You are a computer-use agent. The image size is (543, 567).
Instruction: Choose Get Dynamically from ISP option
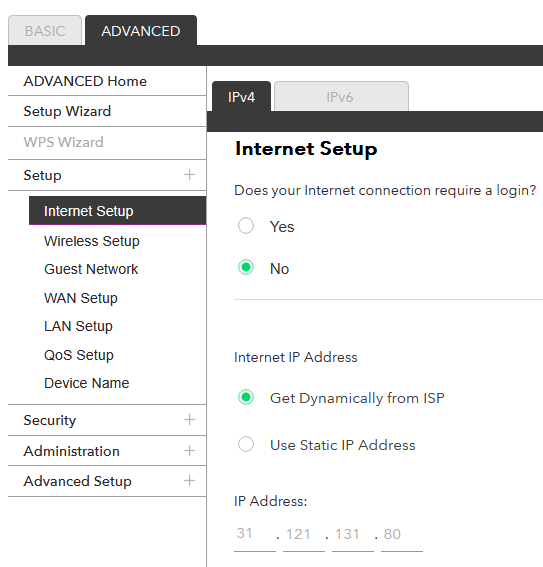pyautogui.click(x=246, y=397)
